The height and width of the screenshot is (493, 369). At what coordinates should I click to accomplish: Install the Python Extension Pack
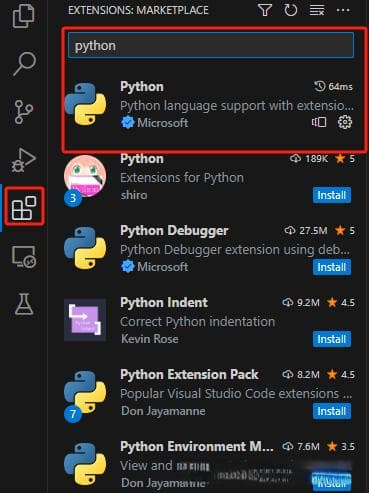pyautogui.click(x=332, y=411)
